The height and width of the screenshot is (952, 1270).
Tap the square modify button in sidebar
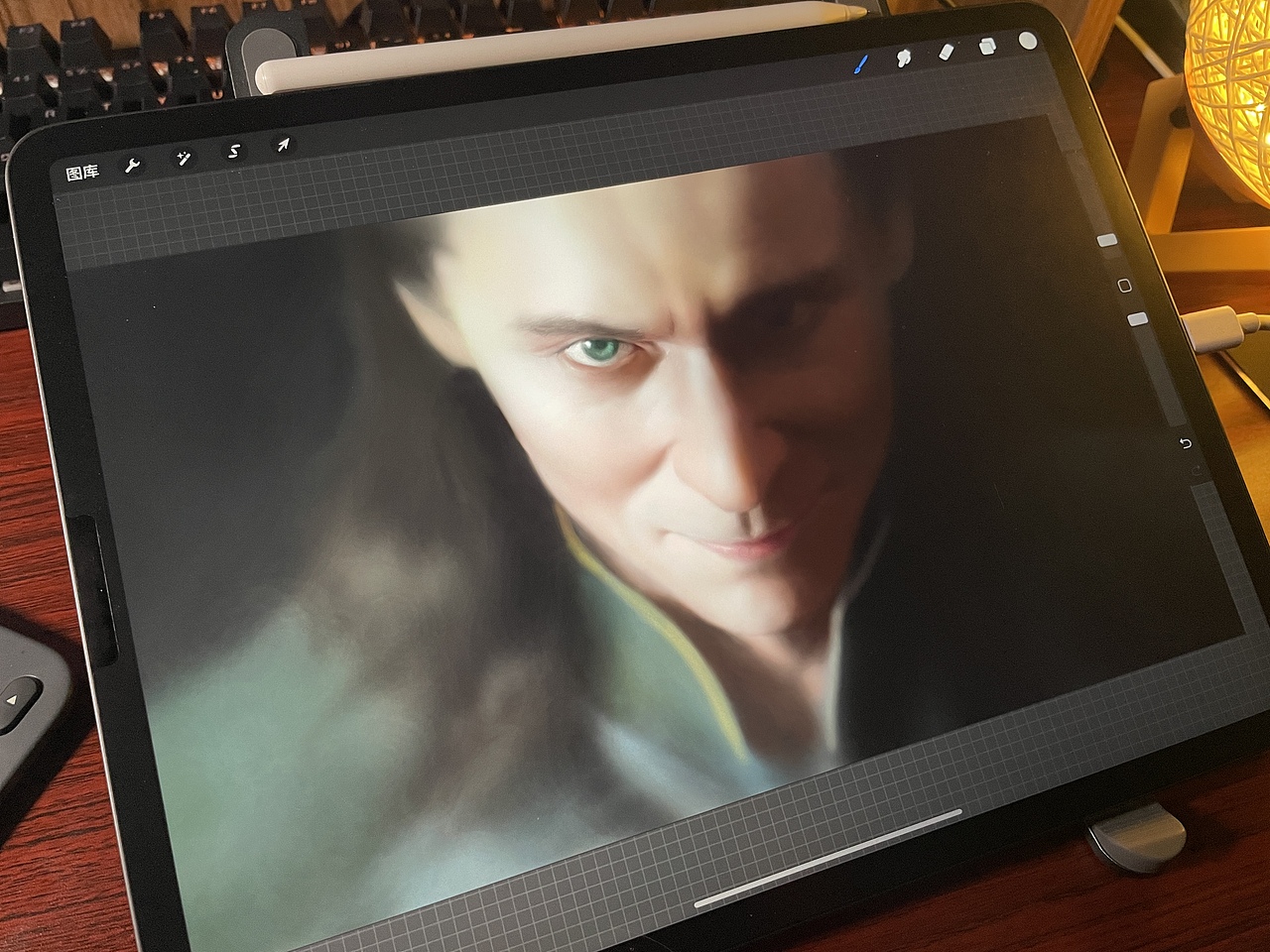tap(1124, 286)
